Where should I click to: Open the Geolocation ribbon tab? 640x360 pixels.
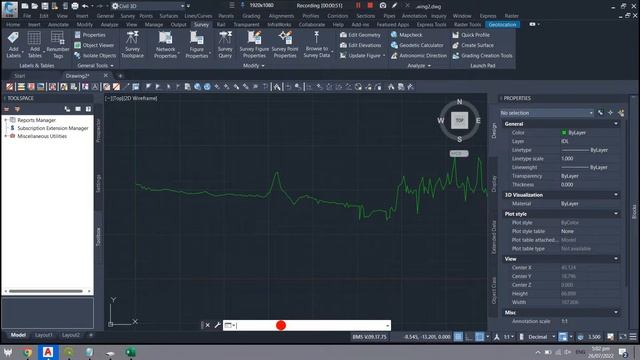502,24
